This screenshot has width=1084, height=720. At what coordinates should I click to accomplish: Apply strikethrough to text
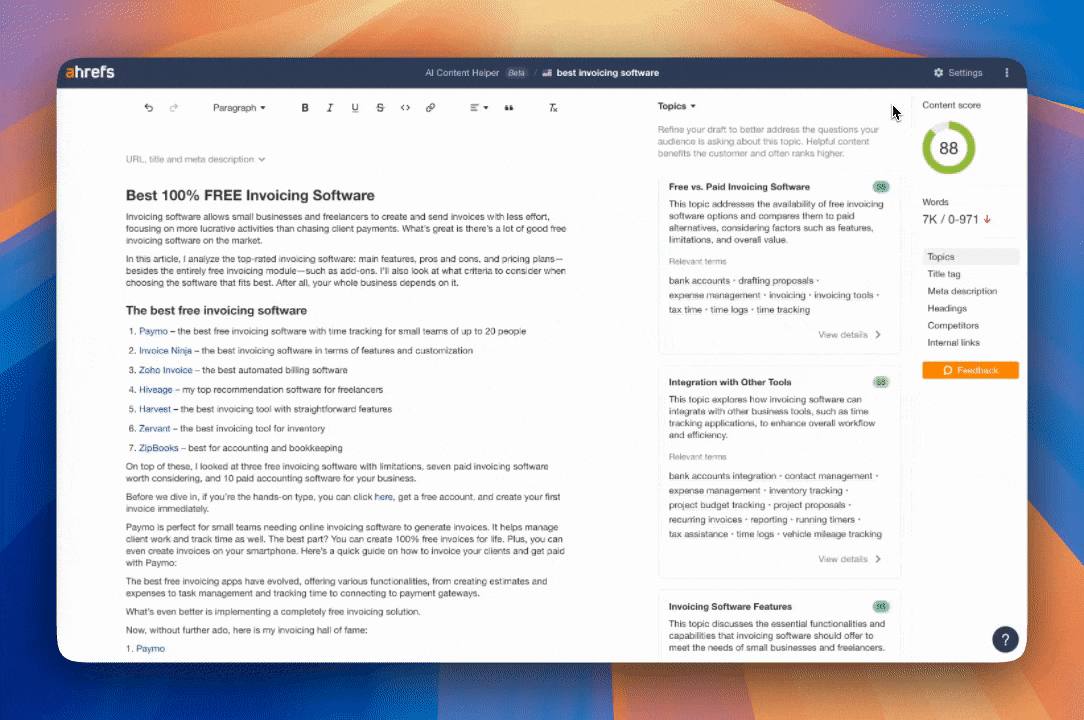coord(380,107)
